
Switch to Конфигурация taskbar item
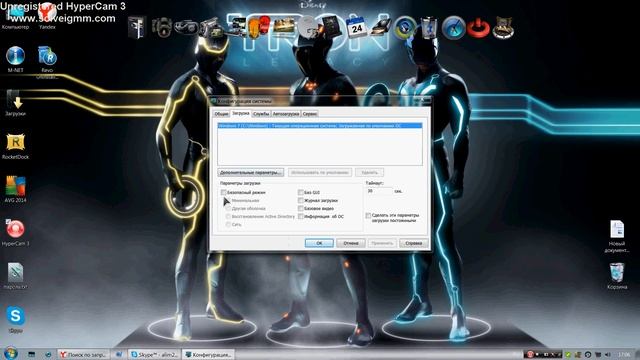(208, 355)
